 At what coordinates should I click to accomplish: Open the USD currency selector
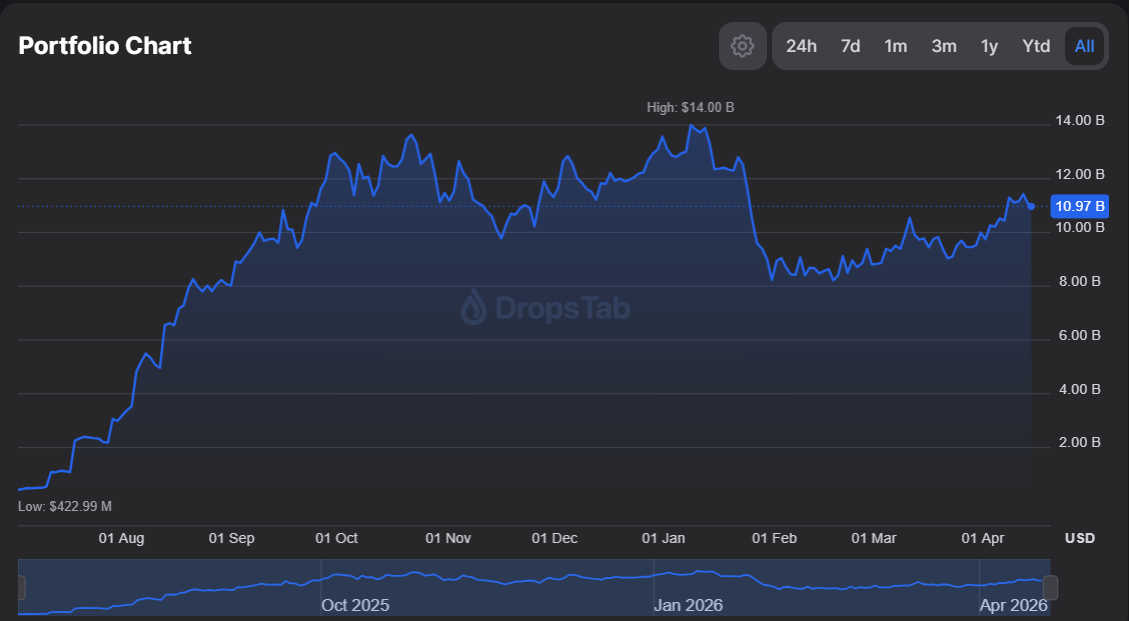[1079, 538]
